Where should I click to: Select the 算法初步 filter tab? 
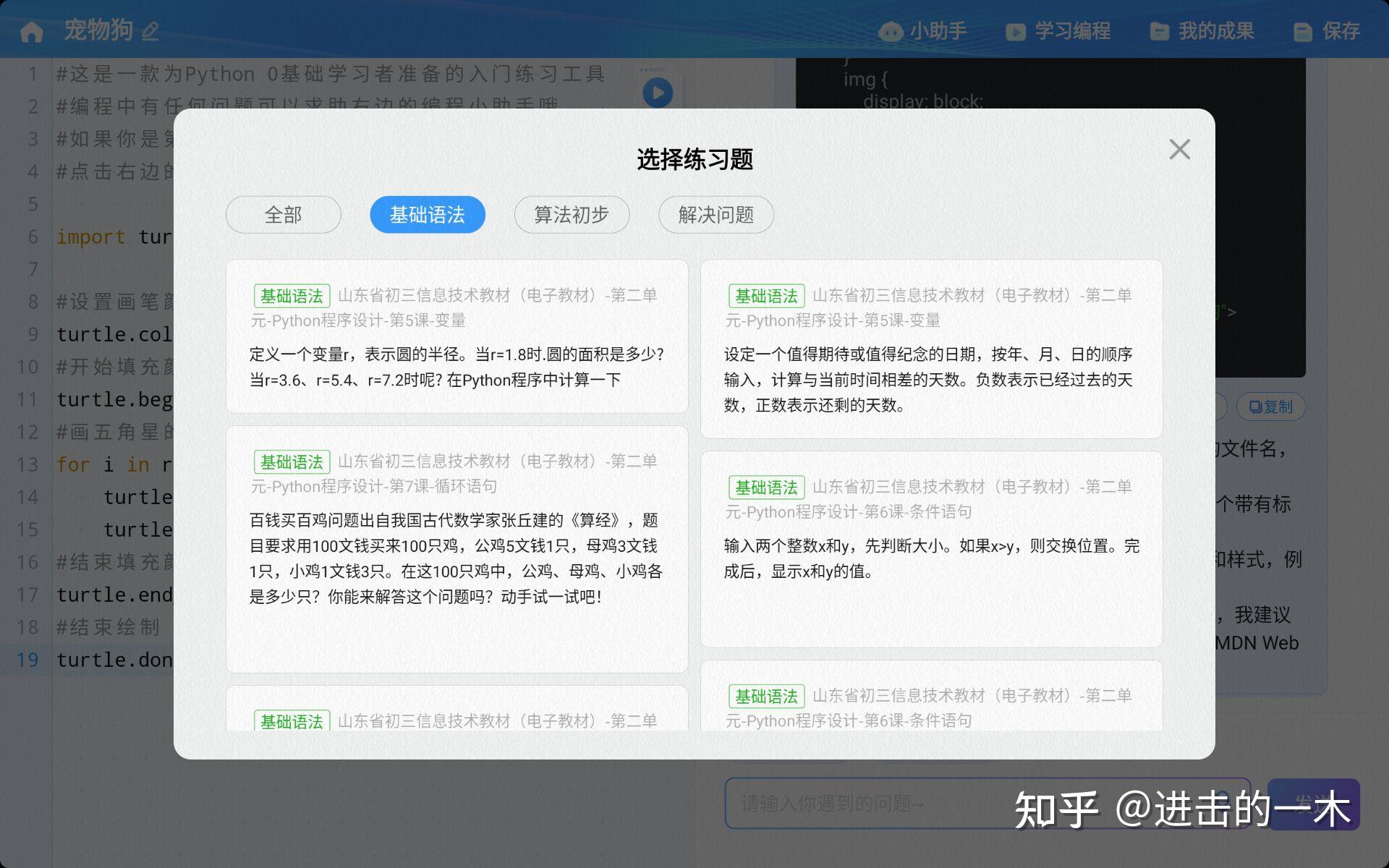click(572, 215)
